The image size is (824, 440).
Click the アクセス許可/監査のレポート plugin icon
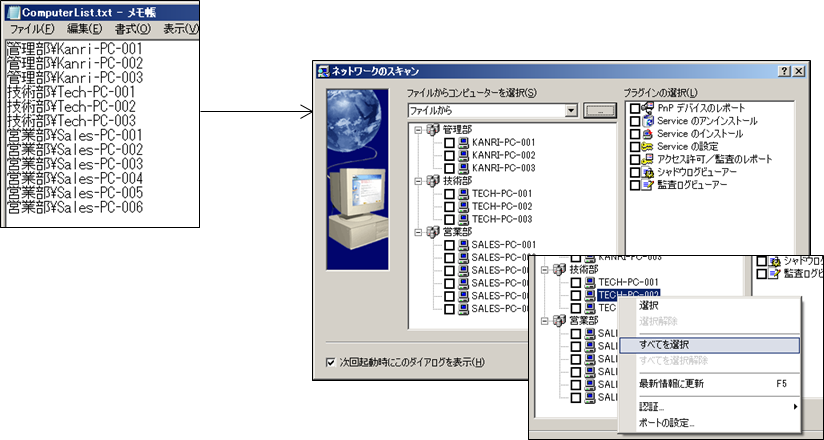(x=648, y=159)
